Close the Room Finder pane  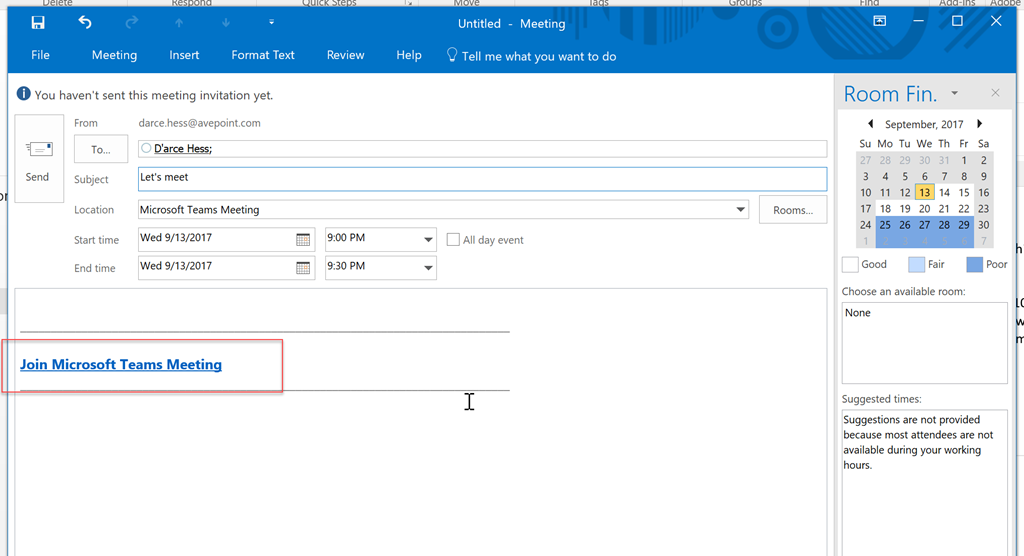995,93
